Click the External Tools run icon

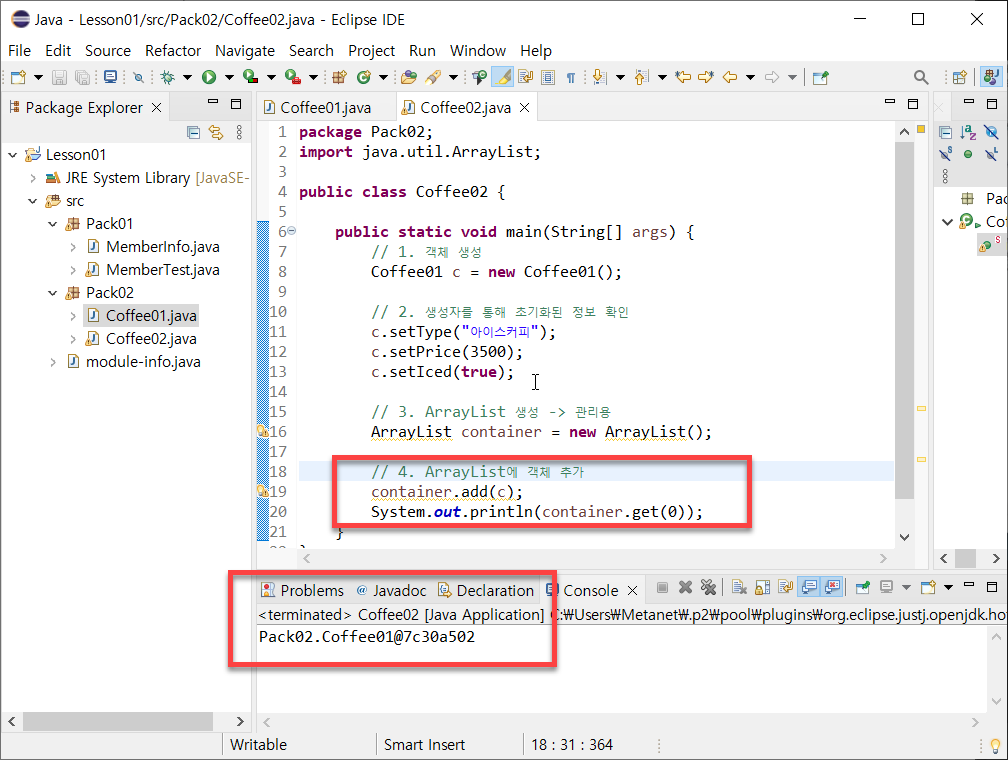coord(293,77)
